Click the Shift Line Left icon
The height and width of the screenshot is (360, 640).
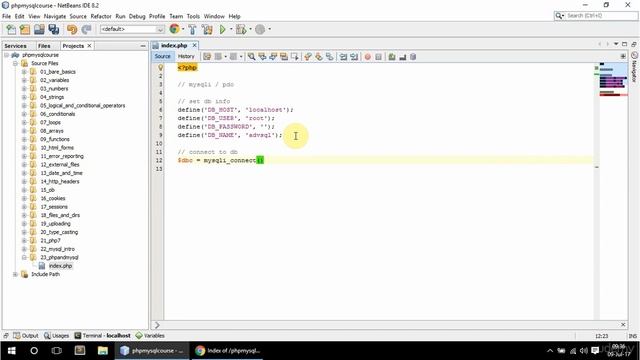(343, 57)
